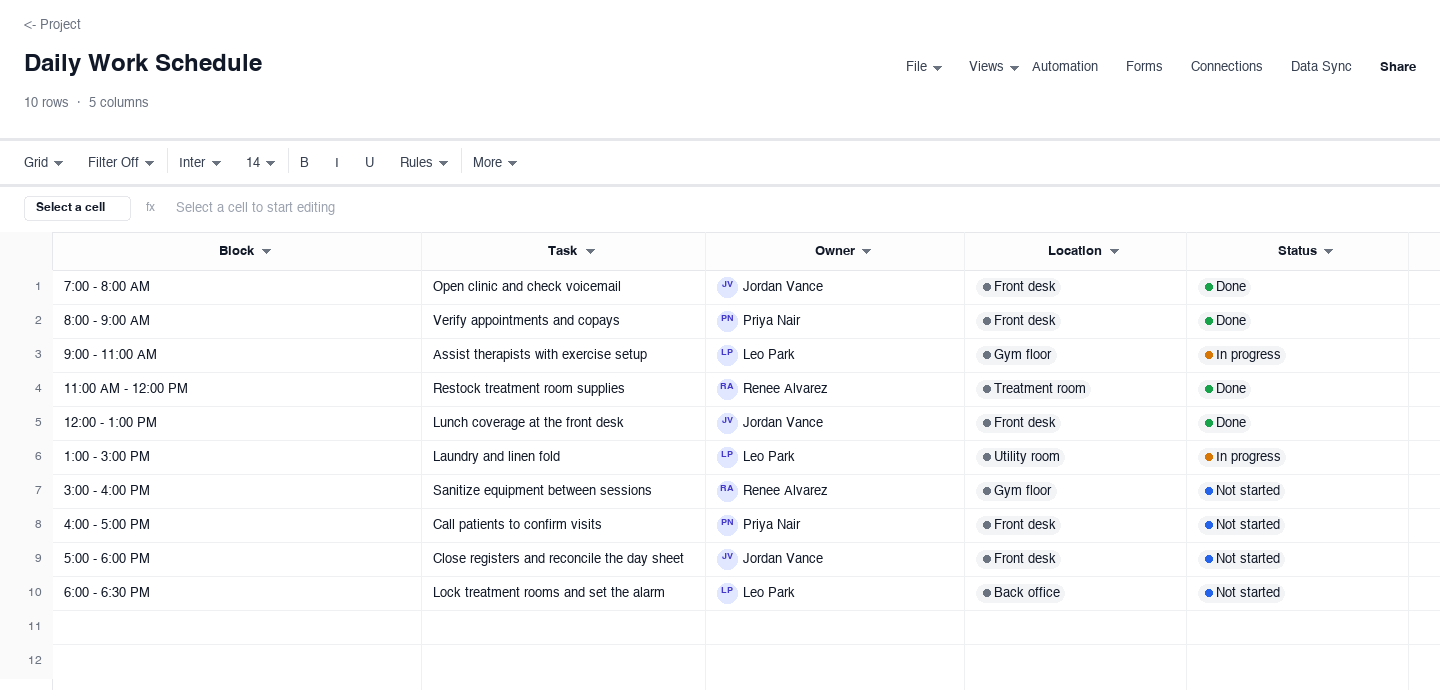Click Open clinic and check voicemail task
Image resolution: width=1440 pixels, height=690 pixels.
tap(527, 287)
